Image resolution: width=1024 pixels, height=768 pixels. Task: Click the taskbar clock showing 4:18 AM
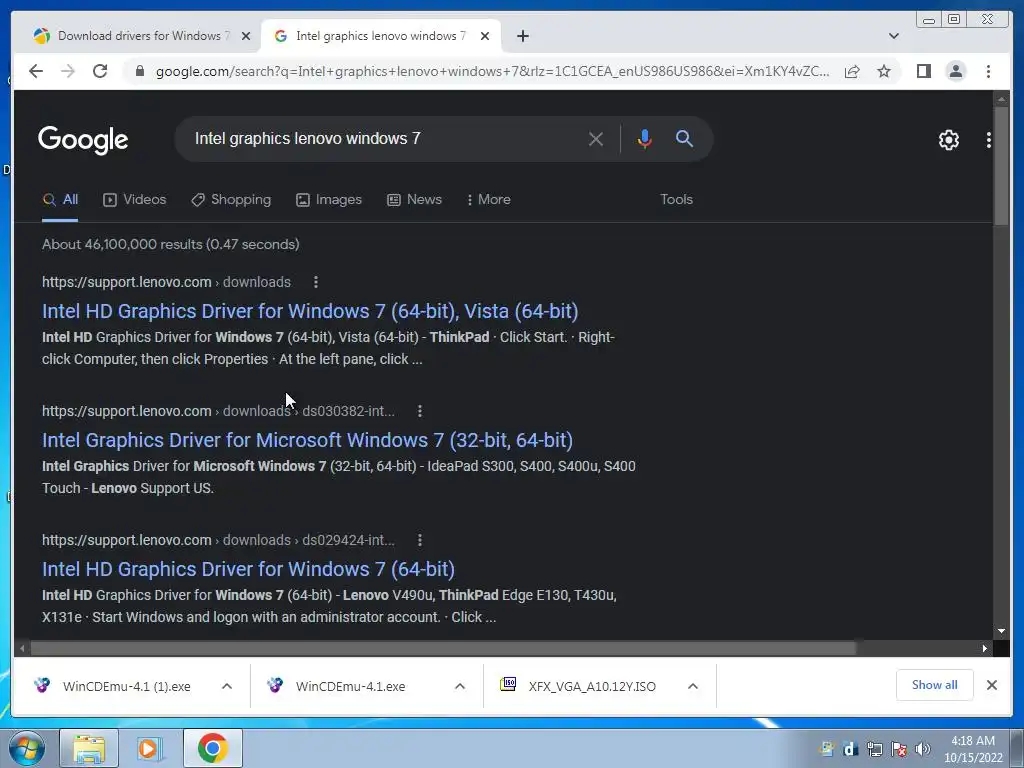(x=973, y=749)
